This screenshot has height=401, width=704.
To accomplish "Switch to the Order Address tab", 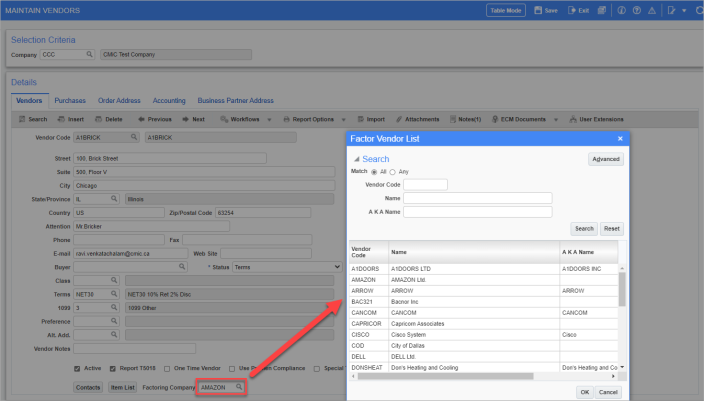I will (x=119, y=101).
